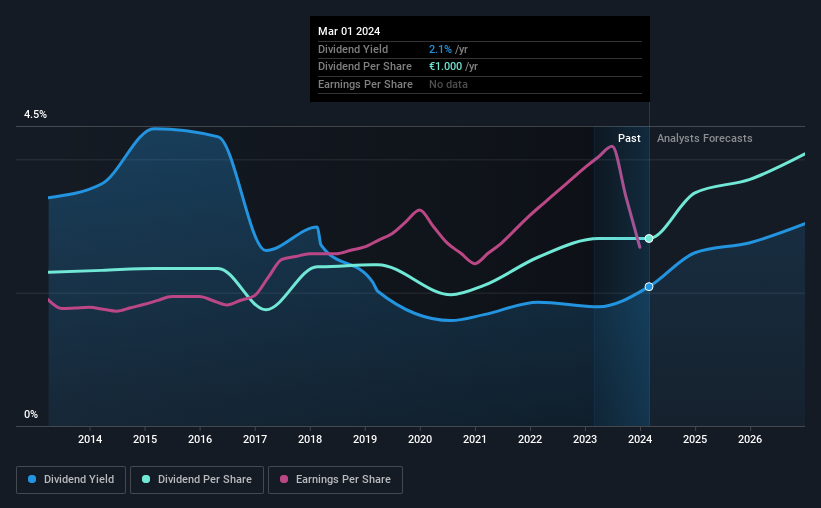This screenshot has height=508, width=821.
Task: Click the 2025 x-axis label
Action: (695, 439)
